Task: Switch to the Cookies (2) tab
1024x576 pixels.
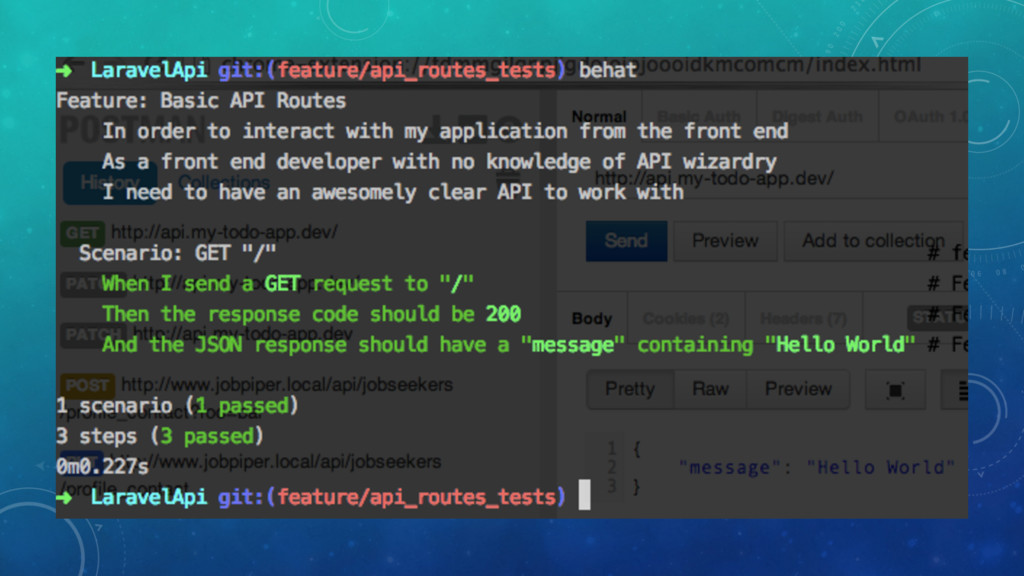Action: click(686, 319)
